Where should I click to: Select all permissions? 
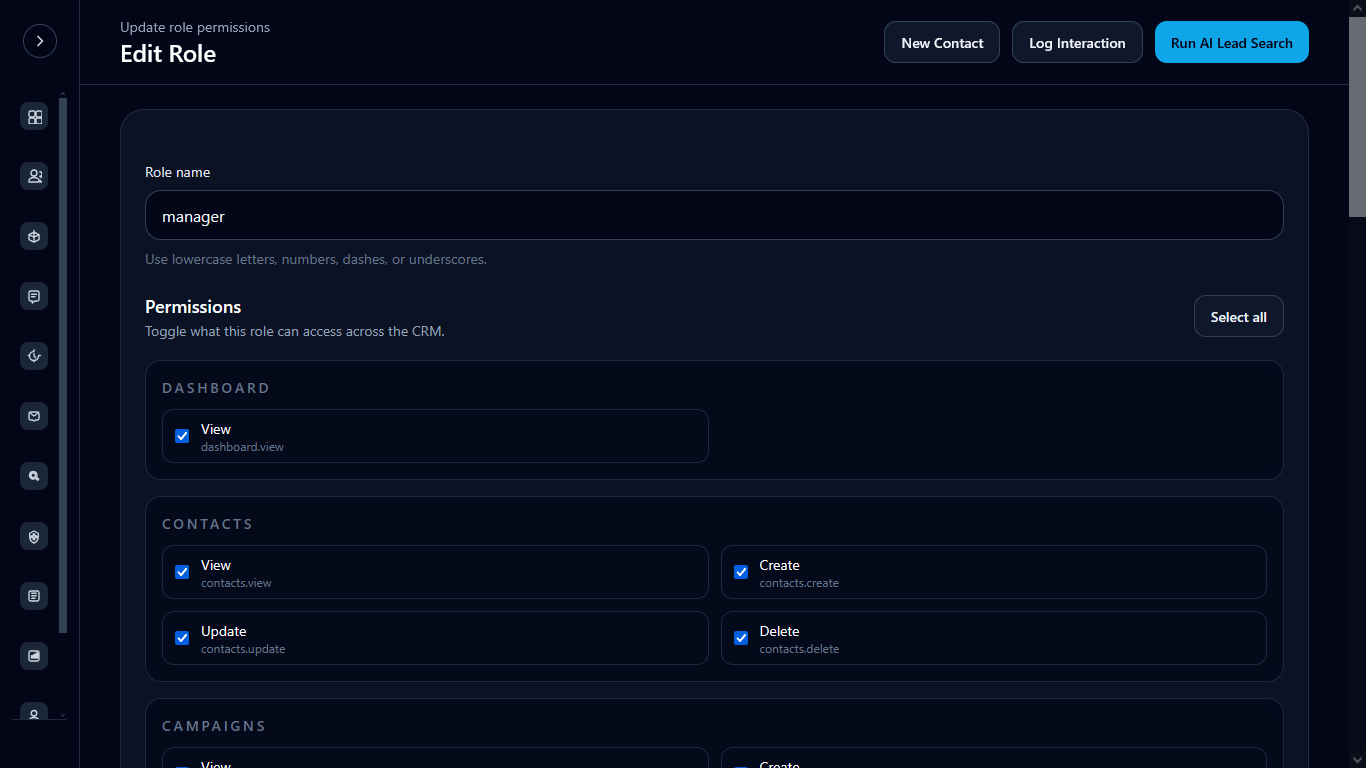pyautogui.click(x=1239, y=316)
